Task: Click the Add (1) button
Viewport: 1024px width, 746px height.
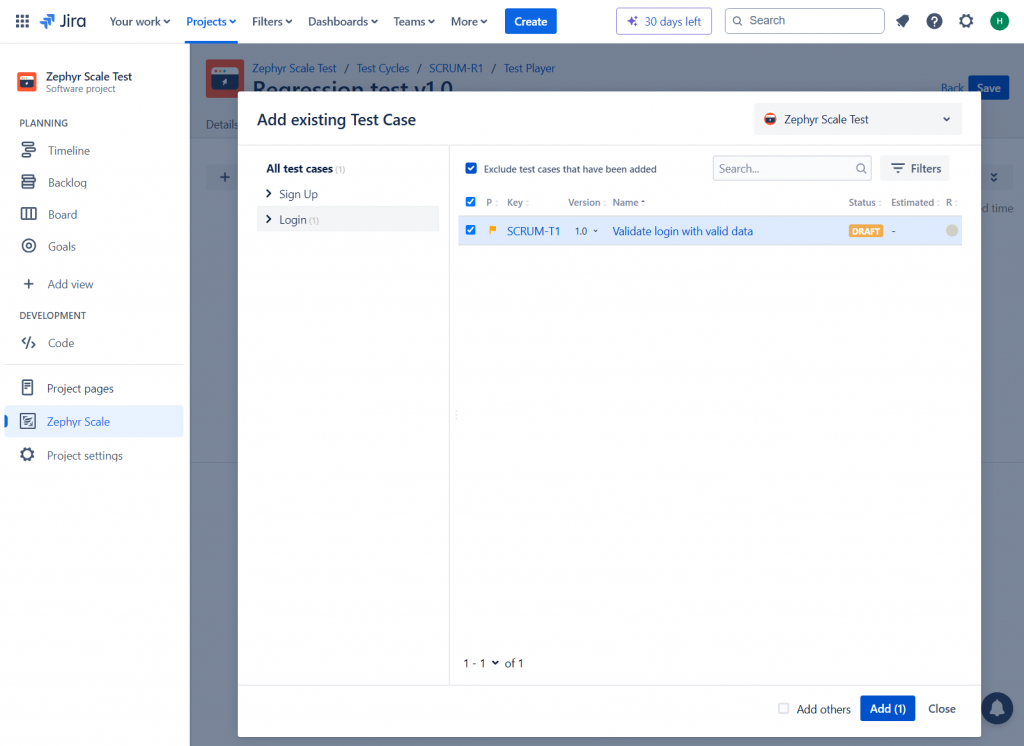Action: tap(887, 708)
